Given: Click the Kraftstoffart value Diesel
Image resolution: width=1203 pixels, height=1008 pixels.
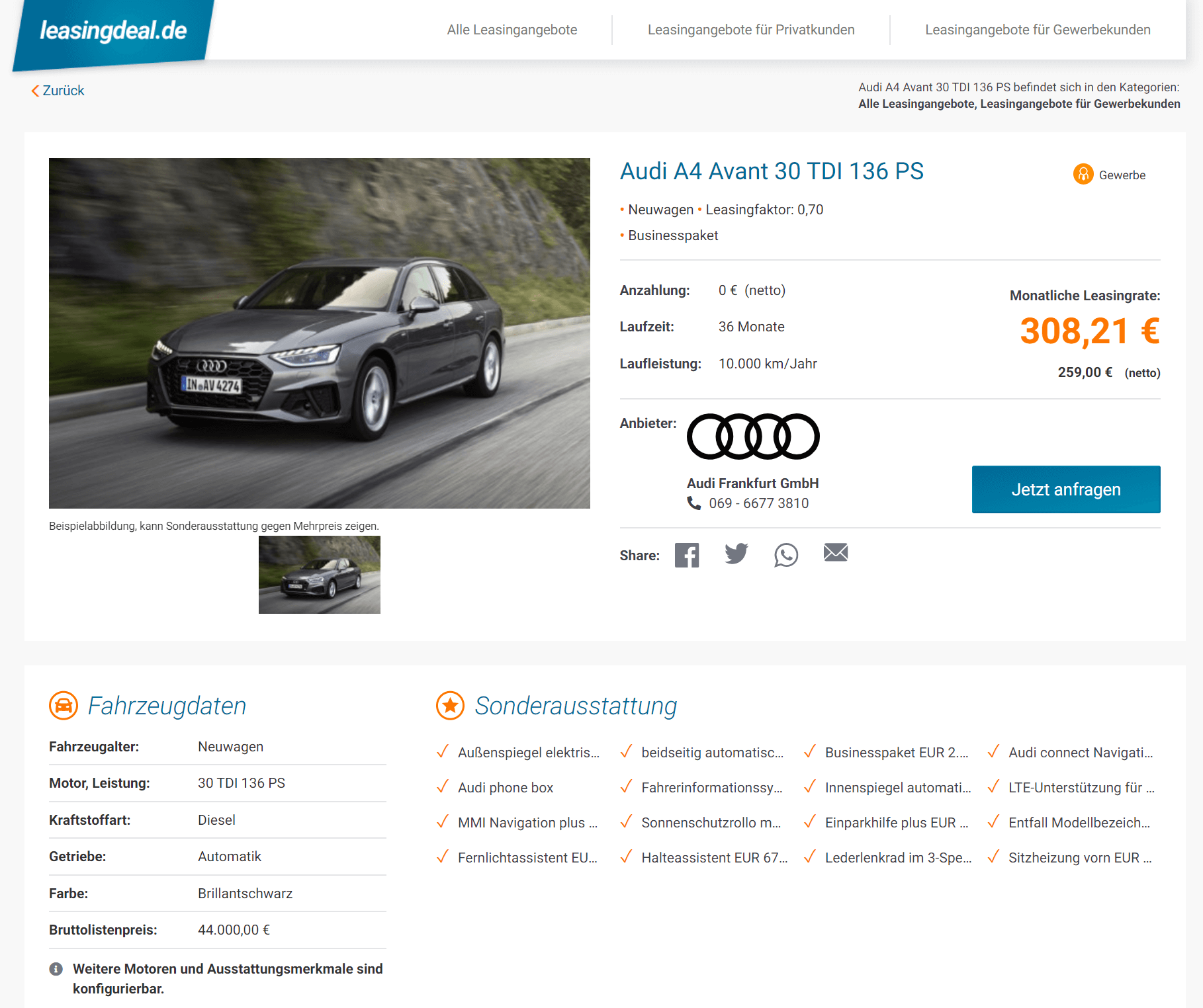Looking at the screenshot, I should coord(216,820).
